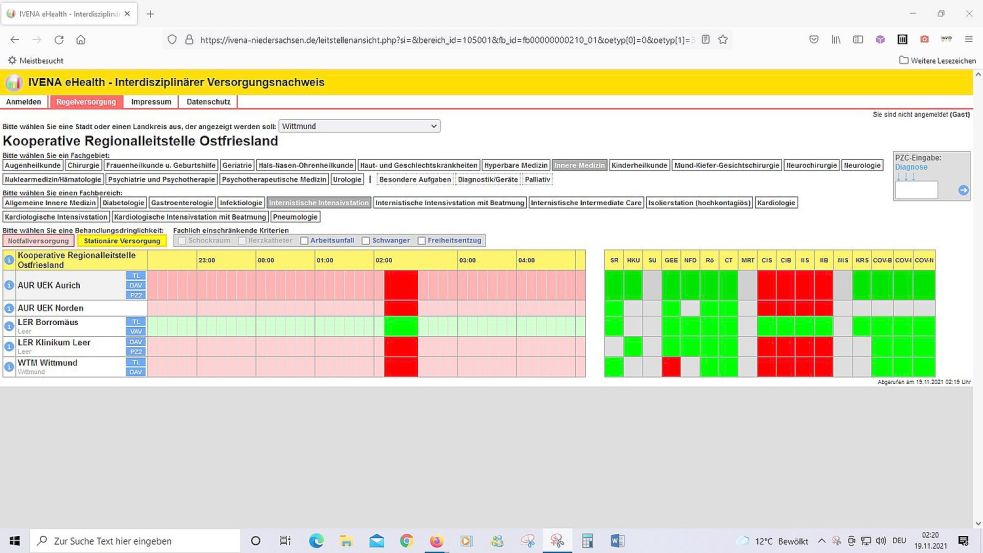
Task: Click the CT column header
Action: (728, 260)
